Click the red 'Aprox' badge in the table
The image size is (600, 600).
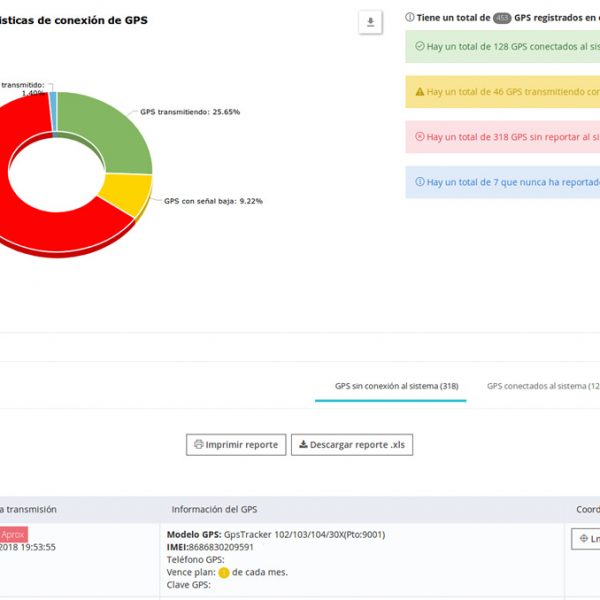coord(13,535)
